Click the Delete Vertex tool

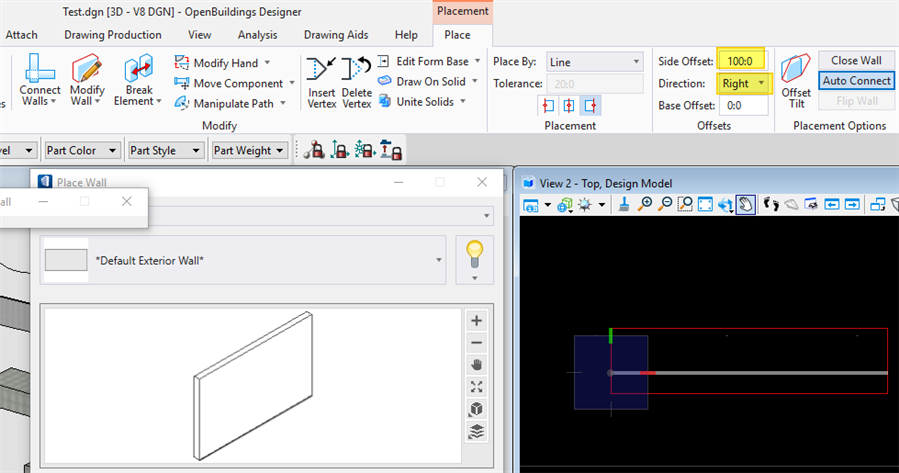pos(357,83)
